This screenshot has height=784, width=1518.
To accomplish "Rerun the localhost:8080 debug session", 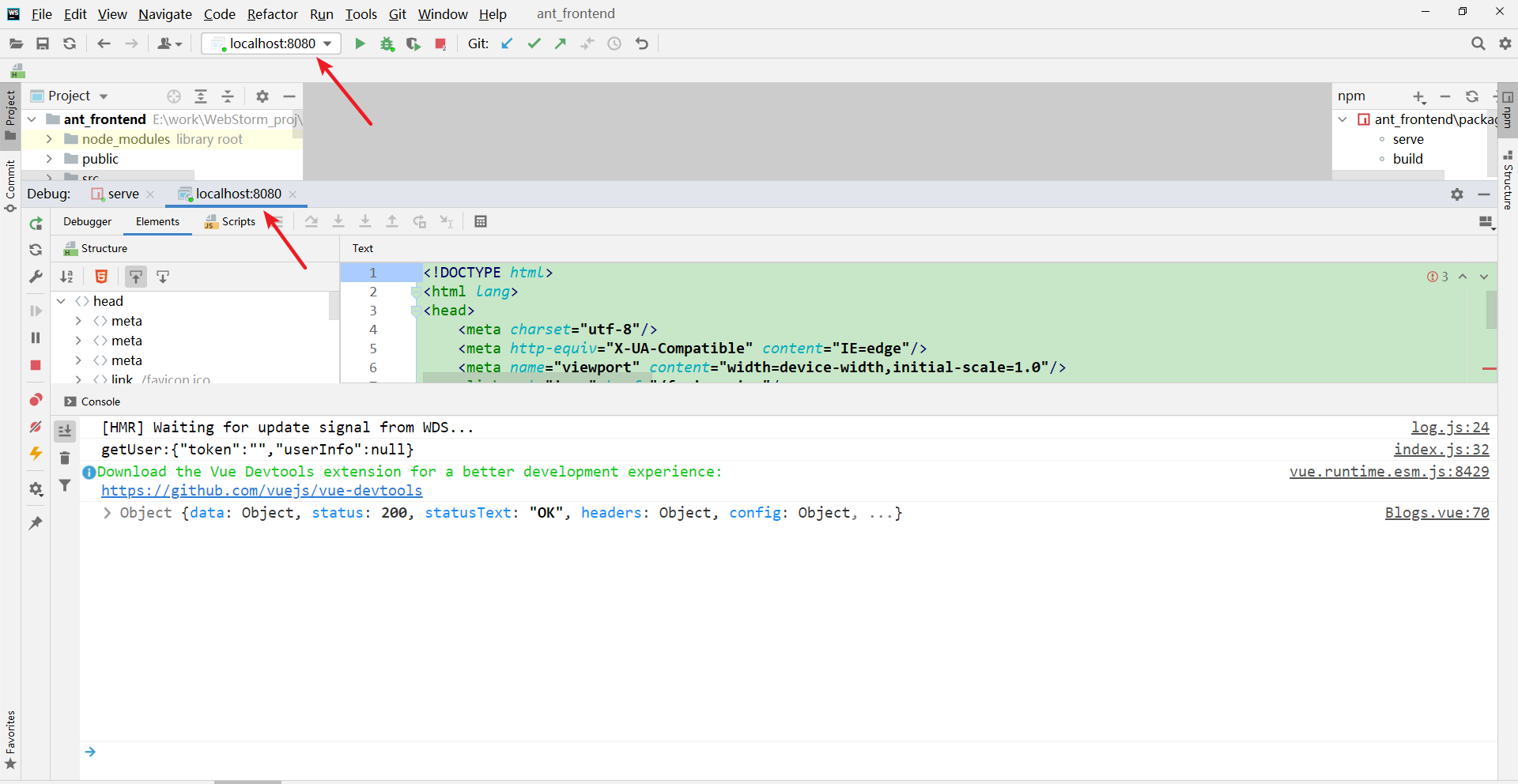I will coord(35,223).
